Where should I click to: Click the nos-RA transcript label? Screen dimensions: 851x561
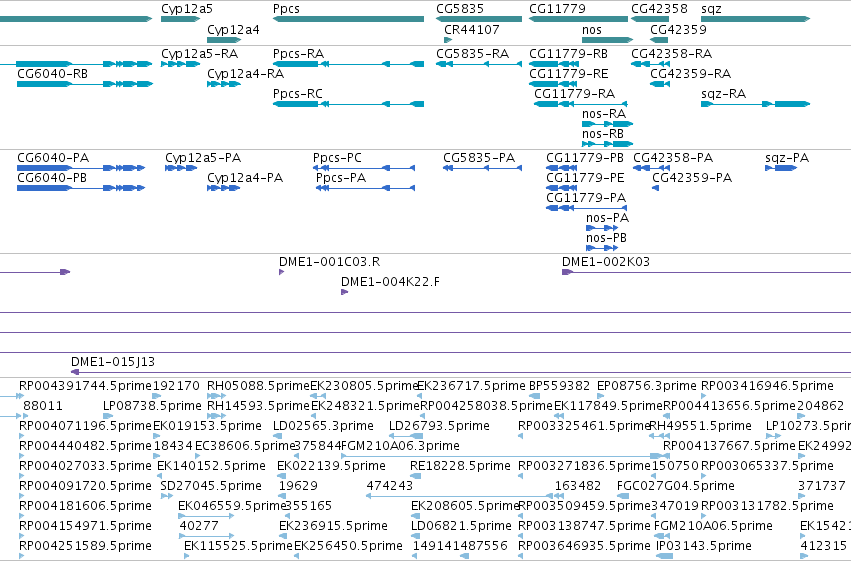[x=604, y=114]
